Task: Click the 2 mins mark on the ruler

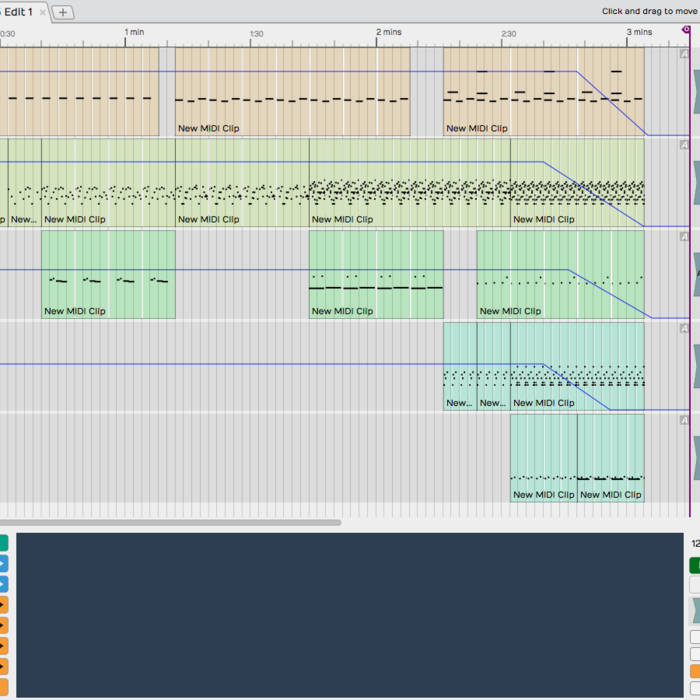Action: 389,32
